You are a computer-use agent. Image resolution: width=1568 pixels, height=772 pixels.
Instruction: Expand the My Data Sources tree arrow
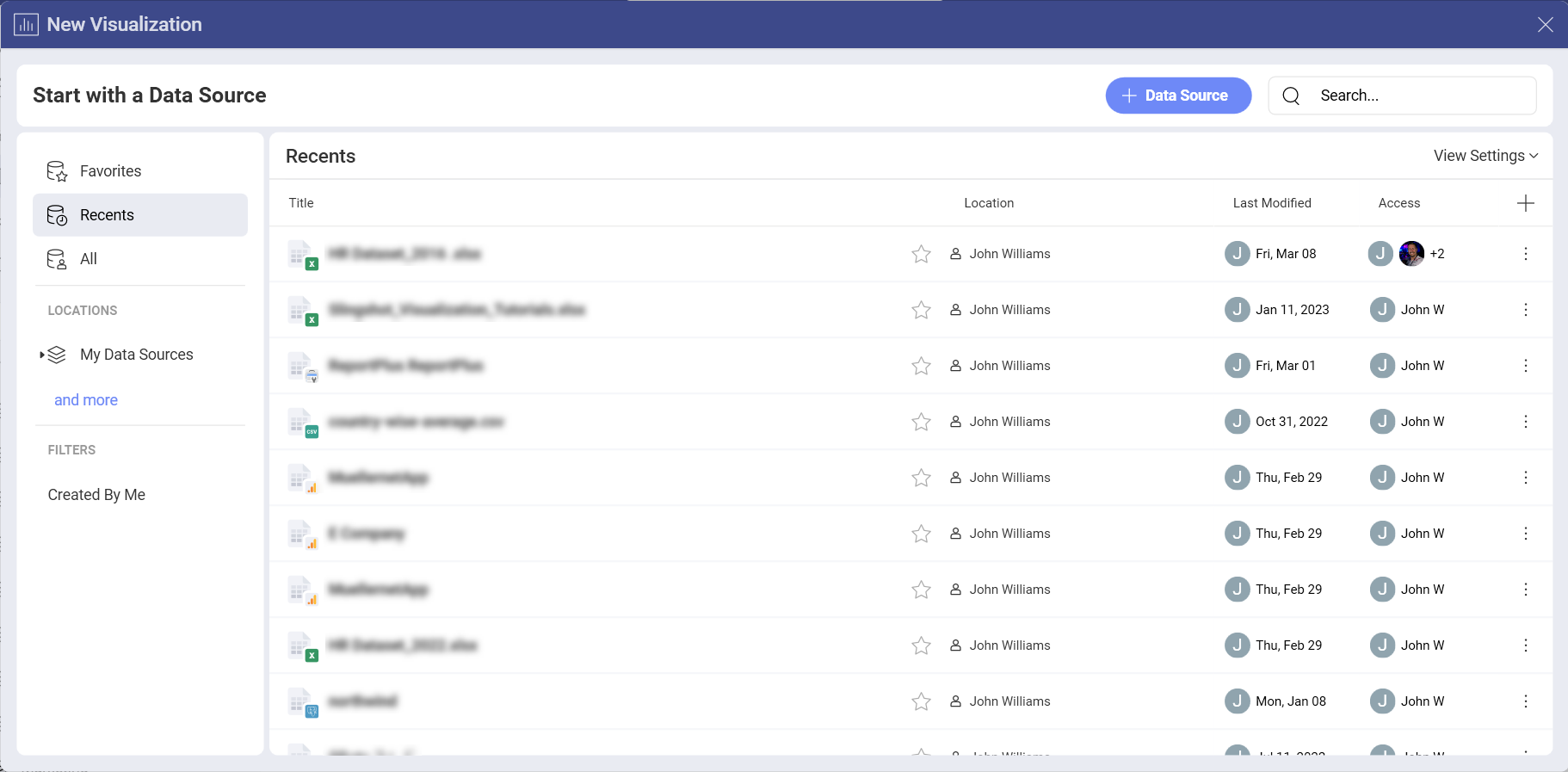tap(42, 355)
